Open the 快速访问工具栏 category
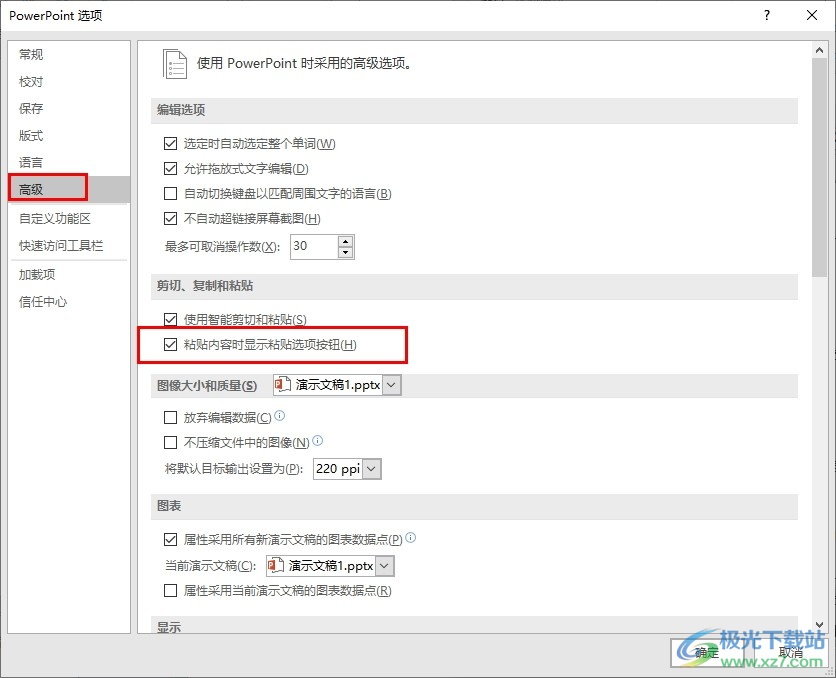The image size is (836, 678). 69,246
